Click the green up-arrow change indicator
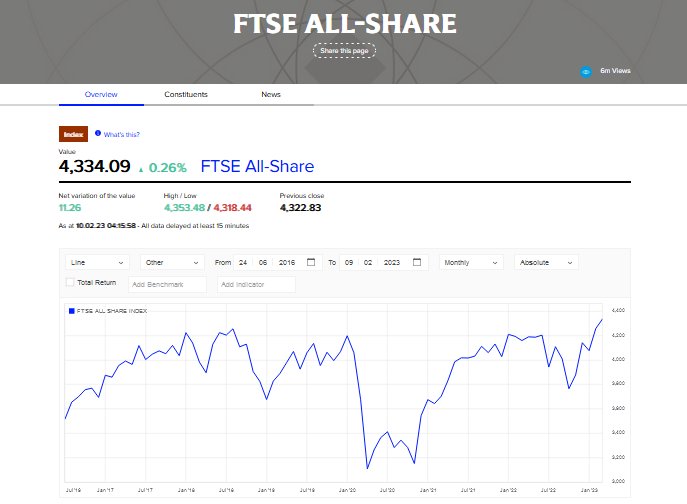687x504 pixels. click(x=141, y=169)
